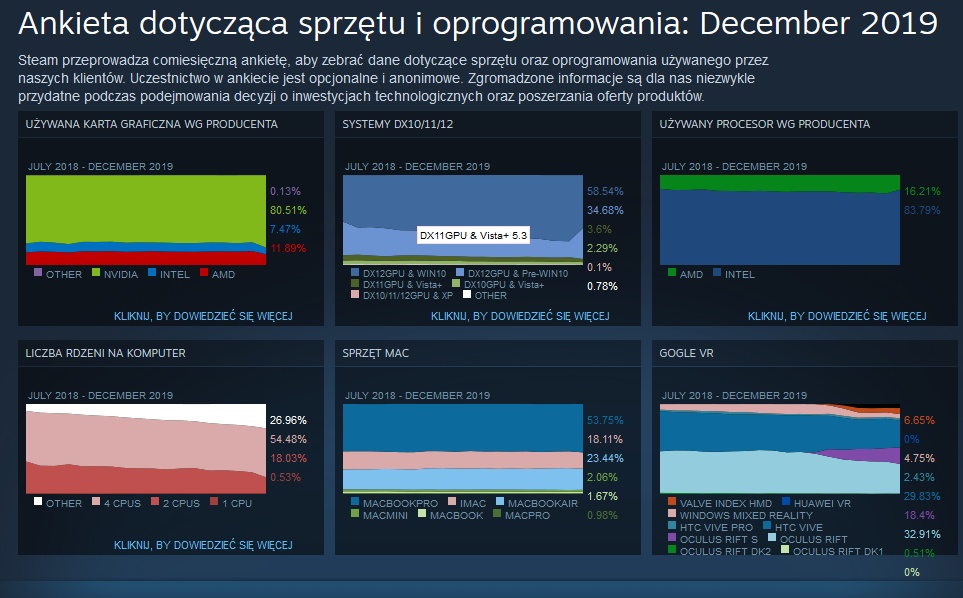This screenshot has height=598, width=963.
Task: Click the blue INTEL swatch in graphics card legend
Action: [x=152, y=272]
